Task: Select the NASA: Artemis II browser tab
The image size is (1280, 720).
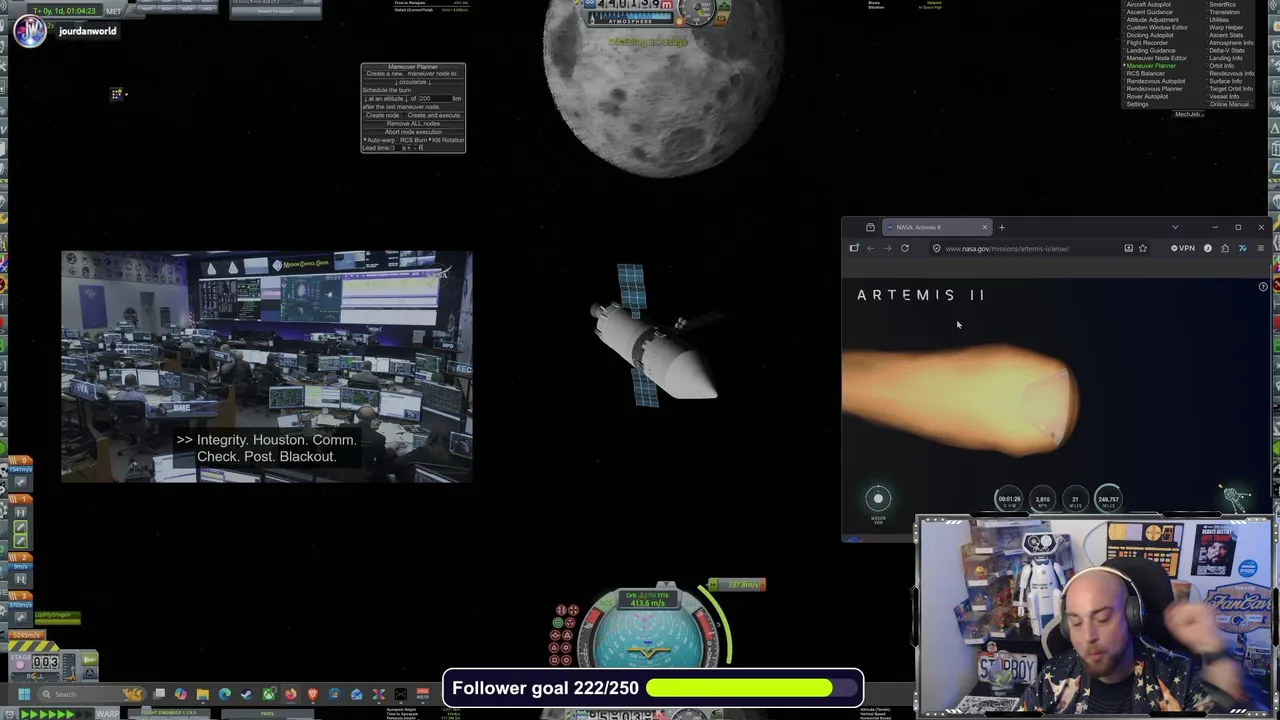Action: [x=935, y=227]
